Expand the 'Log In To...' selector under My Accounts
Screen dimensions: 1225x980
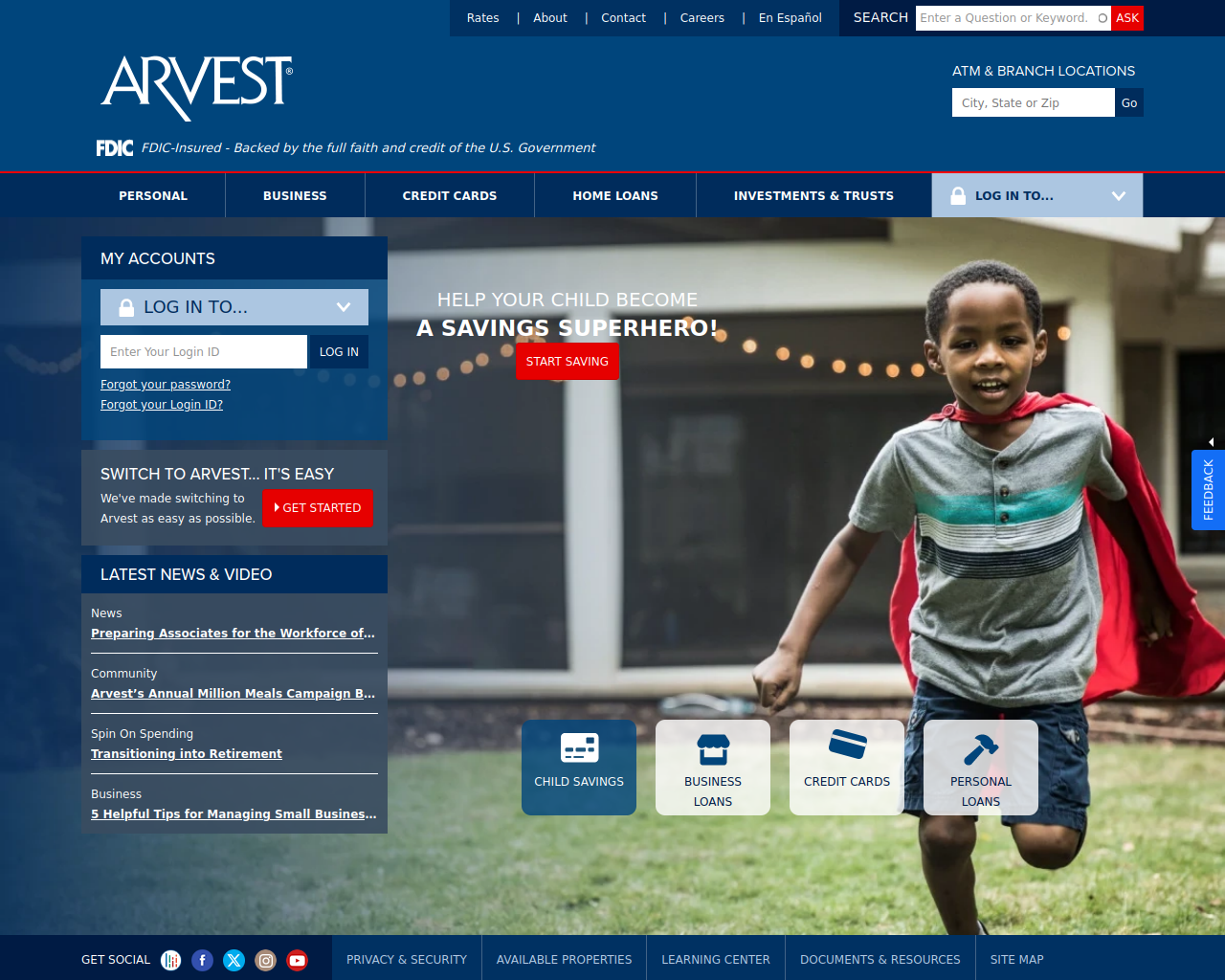pos(234,307)
